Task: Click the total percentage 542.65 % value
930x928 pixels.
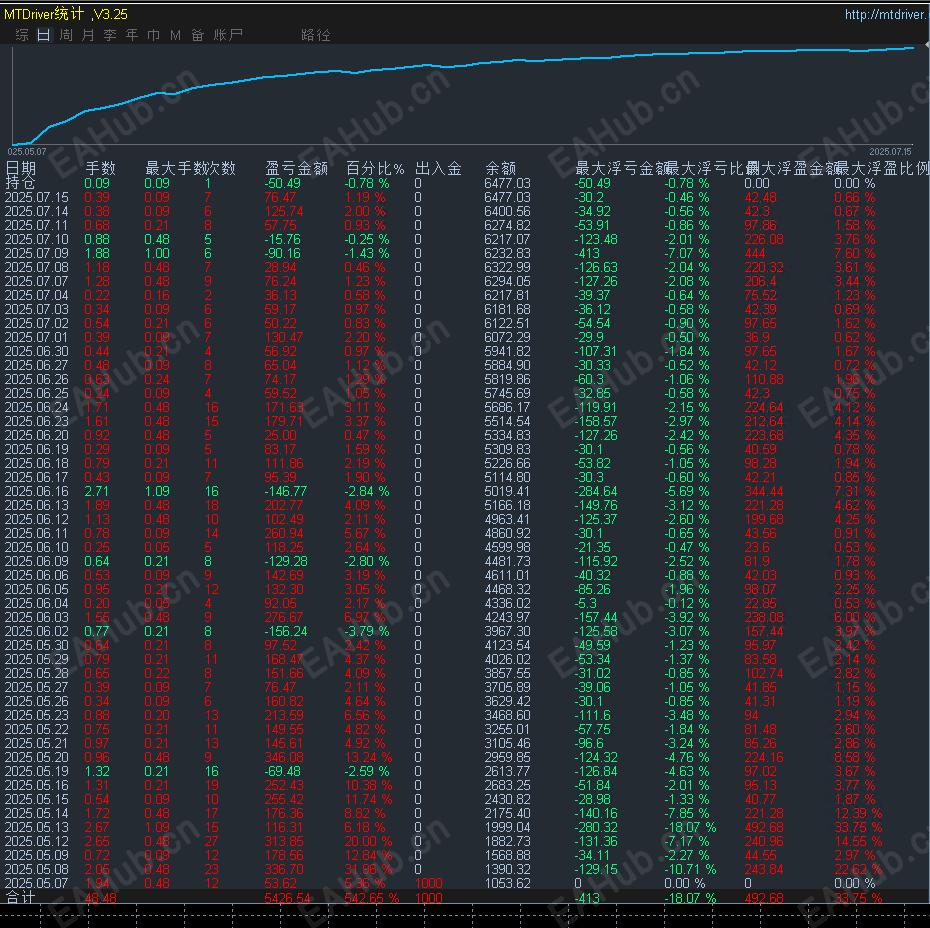Action: [x=372, y=898]
